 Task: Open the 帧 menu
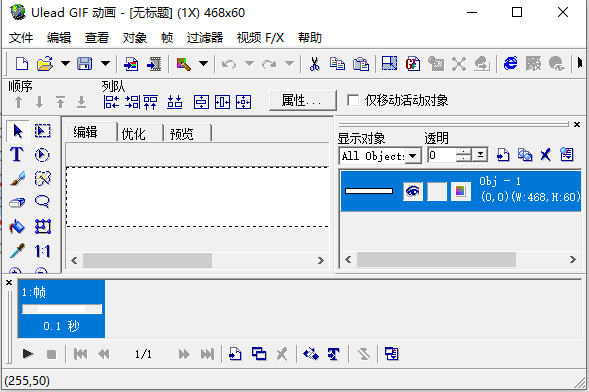coord(167,38)
